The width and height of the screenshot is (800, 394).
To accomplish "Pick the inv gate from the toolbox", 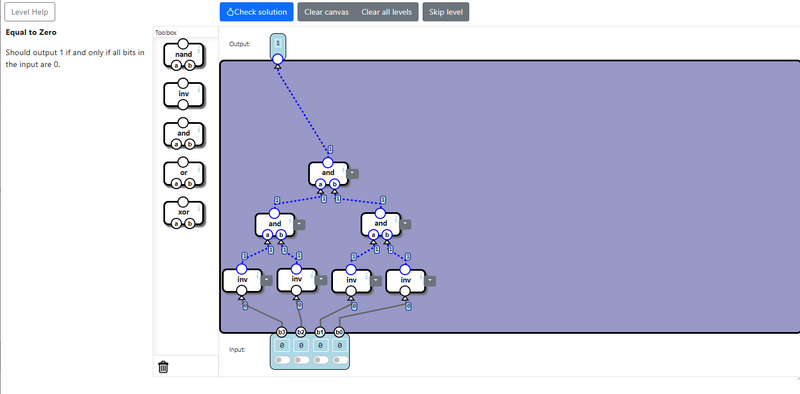I will (x=184, y=94).
